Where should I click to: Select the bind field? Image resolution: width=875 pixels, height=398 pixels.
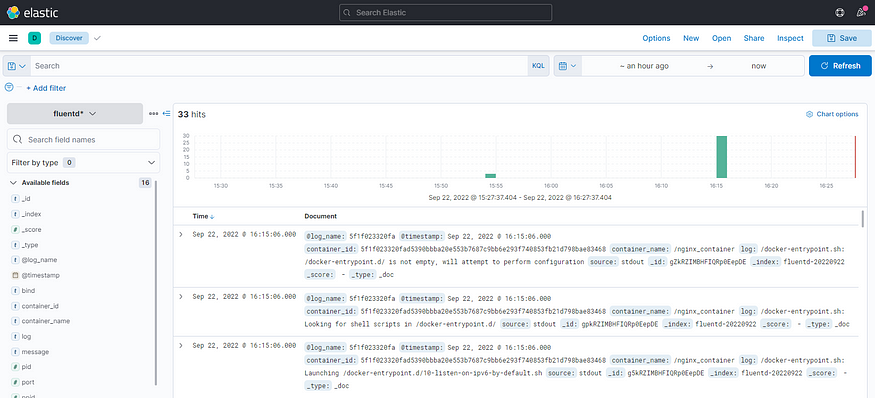coord(28,291)
